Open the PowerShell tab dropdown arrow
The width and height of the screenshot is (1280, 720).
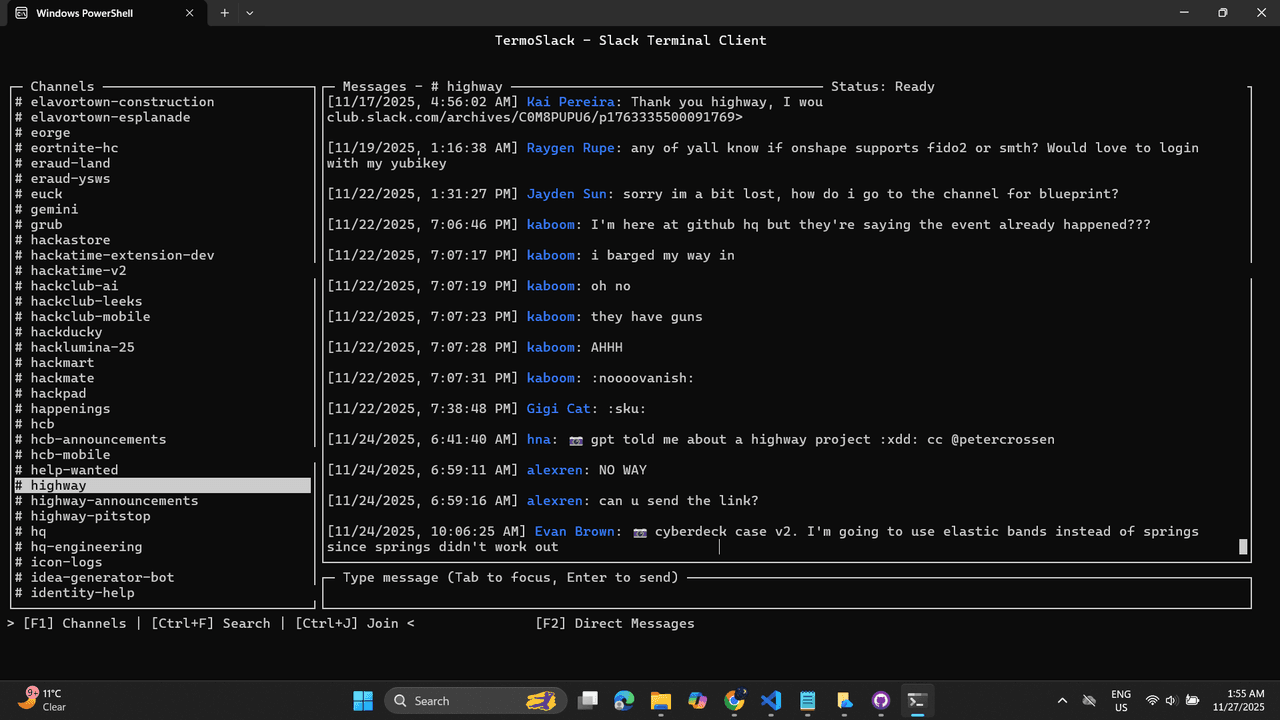coord(250,13)
